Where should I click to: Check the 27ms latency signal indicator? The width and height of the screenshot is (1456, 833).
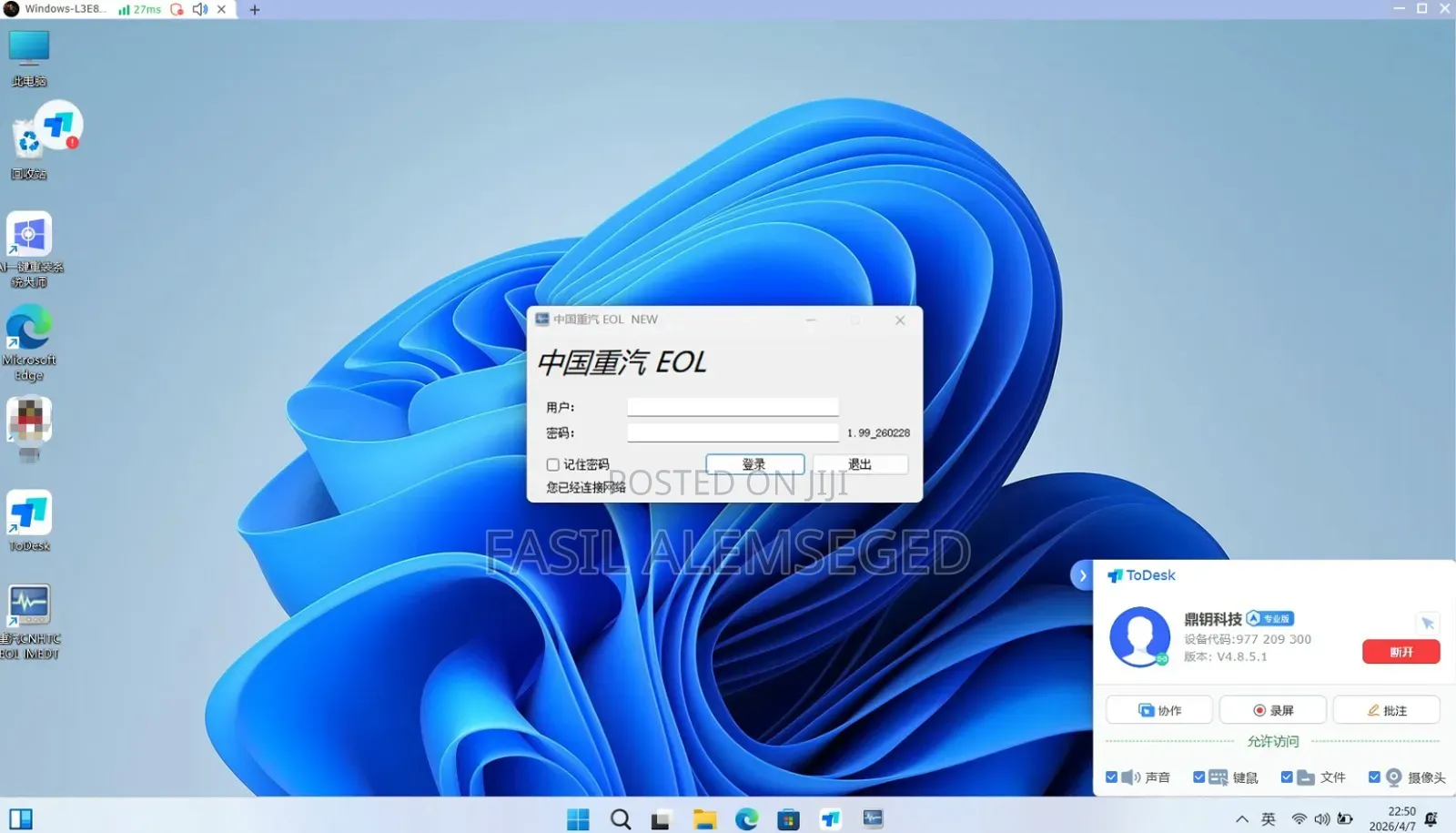(139, 9)
